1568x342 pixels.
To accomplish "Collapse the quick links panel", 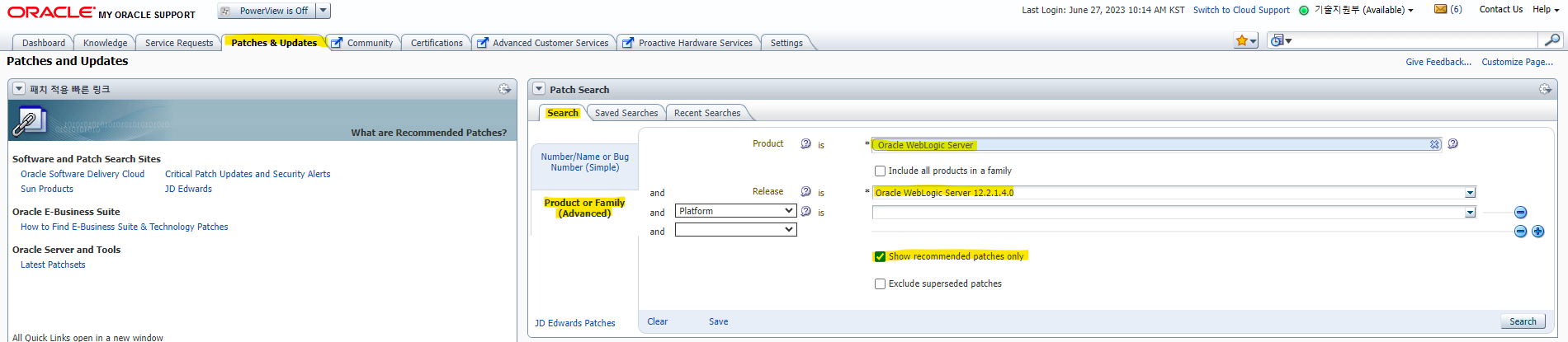I will [x=19, y=89].
